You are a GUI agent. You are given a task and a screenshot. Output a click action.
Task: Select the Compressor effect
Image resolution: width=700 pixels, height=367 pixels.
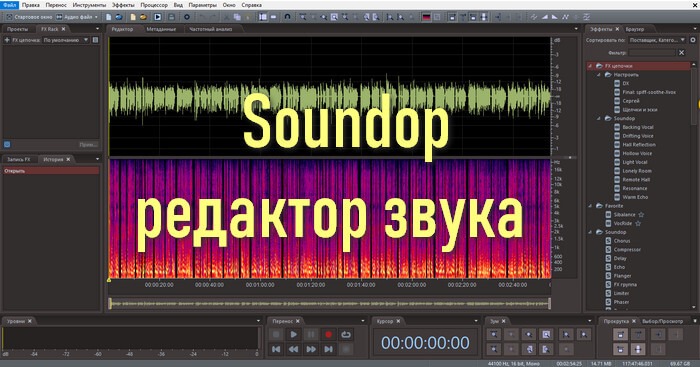[x=627, y=250]
